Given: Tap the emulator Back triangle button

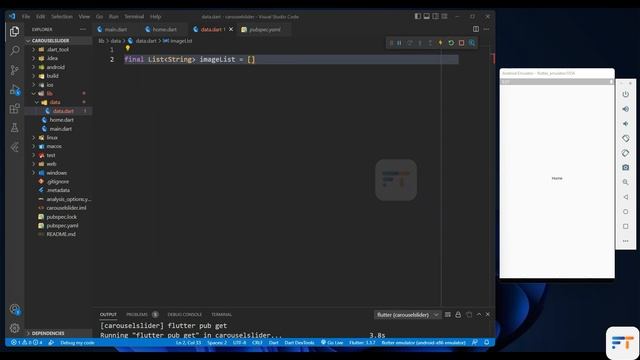Looking at the screenshot, I should [x=626, y=197].
